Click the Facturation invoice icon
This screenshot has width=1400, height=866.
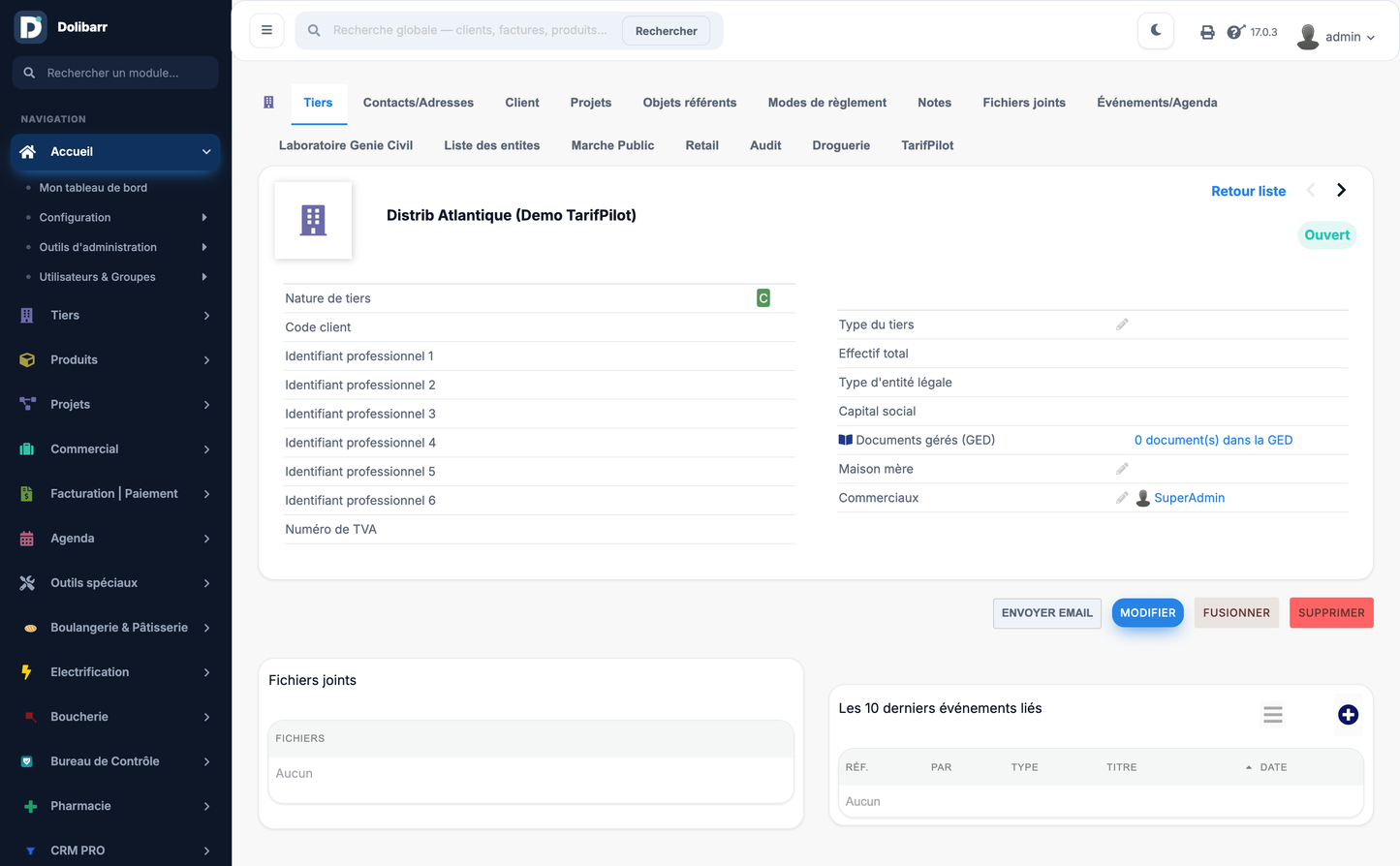[x=27, y=494]
